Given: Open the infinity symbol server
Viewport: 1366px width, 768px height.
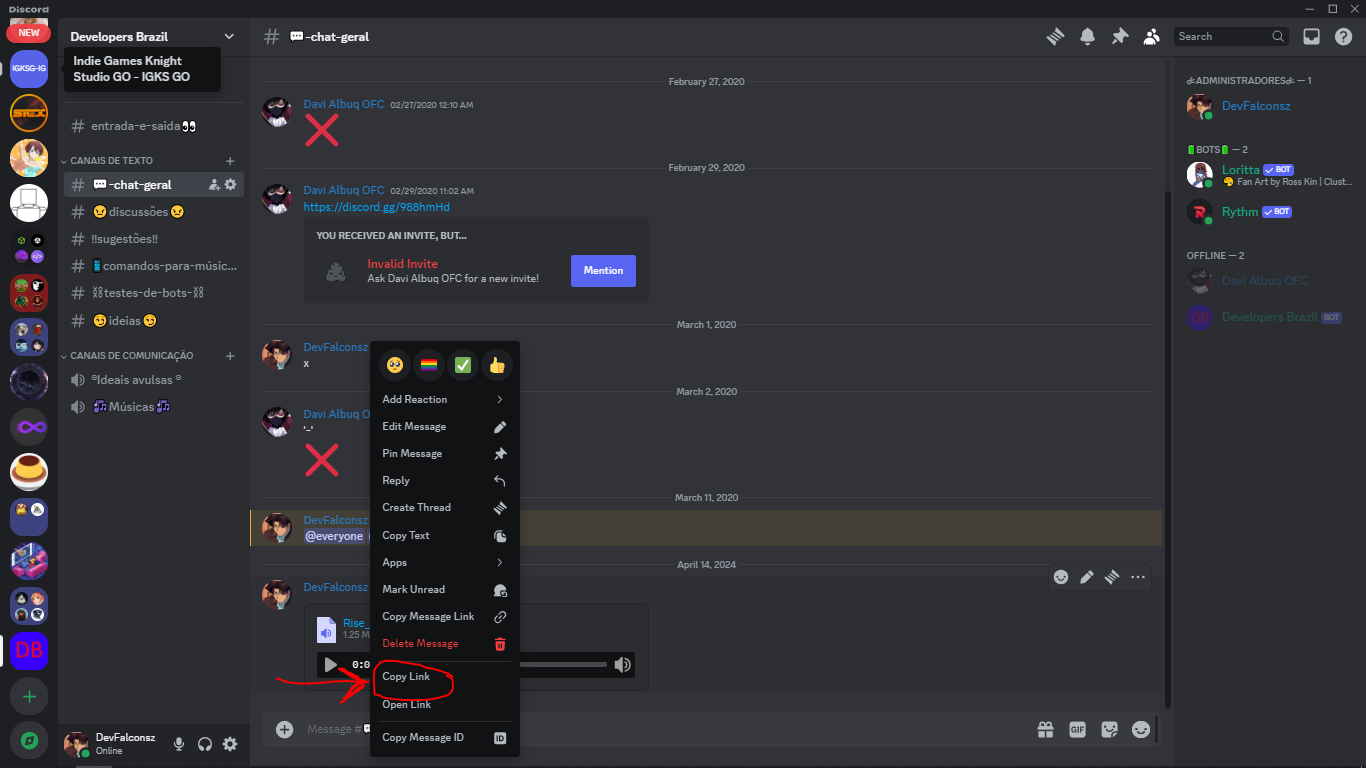Looking at the screenshot, I should [29, 427].
